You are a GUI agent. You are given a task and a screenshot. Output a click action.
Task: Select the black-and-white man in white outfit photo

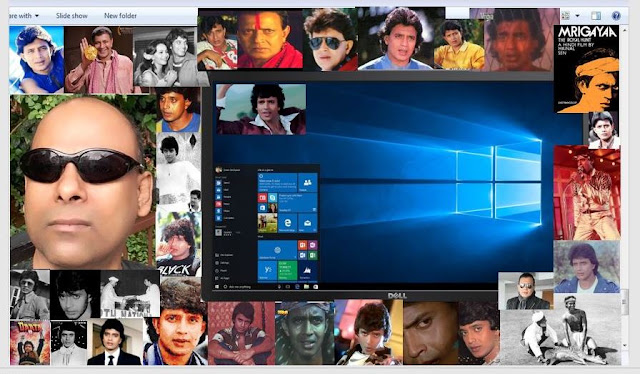[178, 171]
